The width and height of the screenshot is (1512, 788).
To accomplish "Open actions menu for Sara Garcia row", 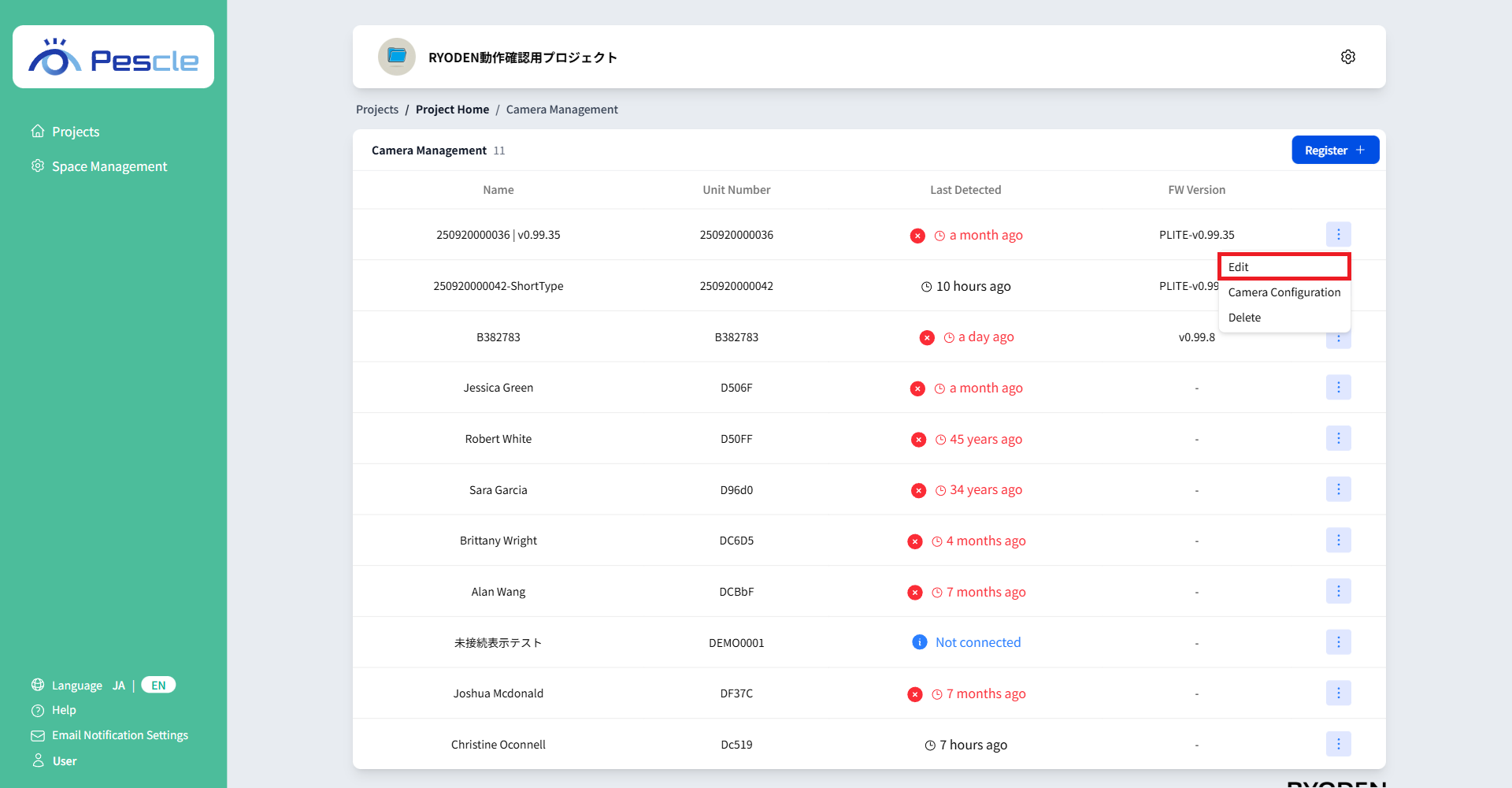I will click(x=1338, y=489).
